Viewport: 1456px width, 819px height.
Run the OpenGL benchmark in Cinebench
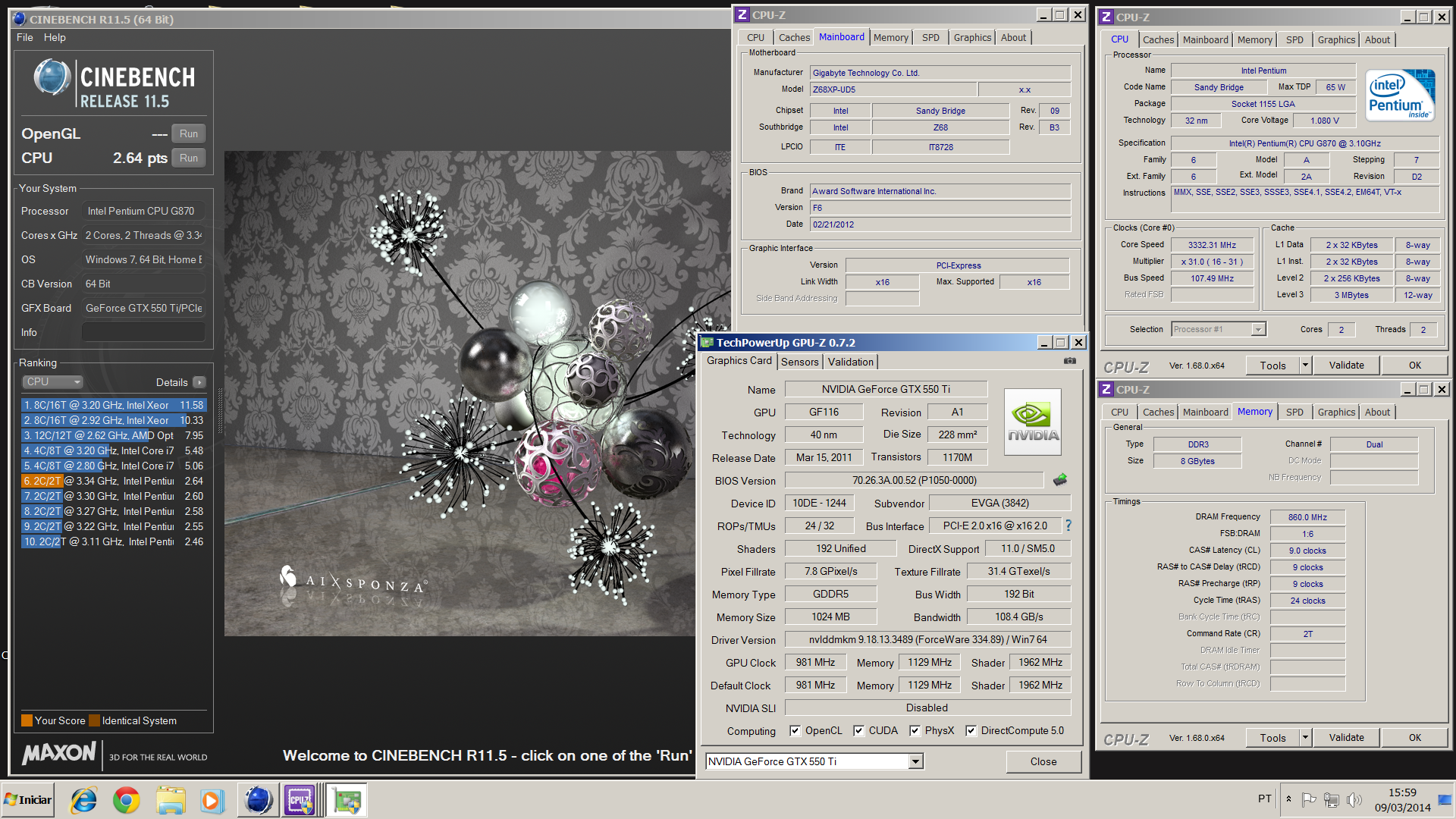point(189,133)
